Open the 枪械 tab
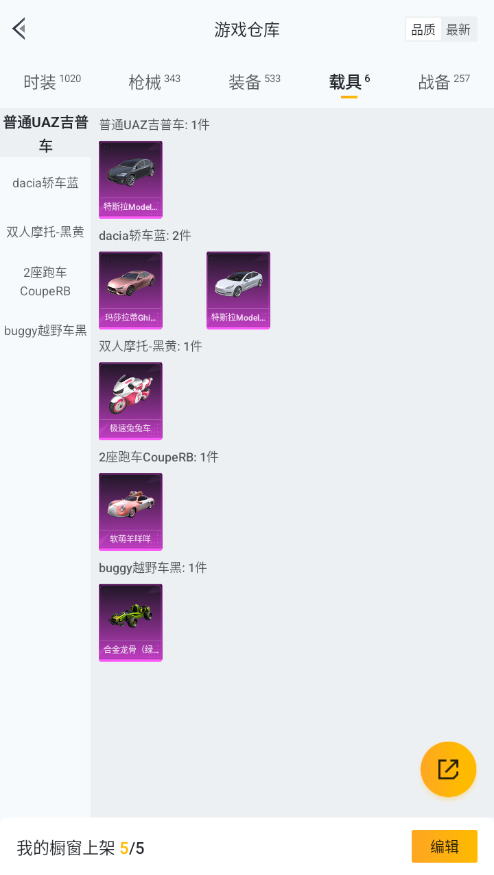Image resolution: width=494 pixels, height=875 pixels. pos(154,81)
